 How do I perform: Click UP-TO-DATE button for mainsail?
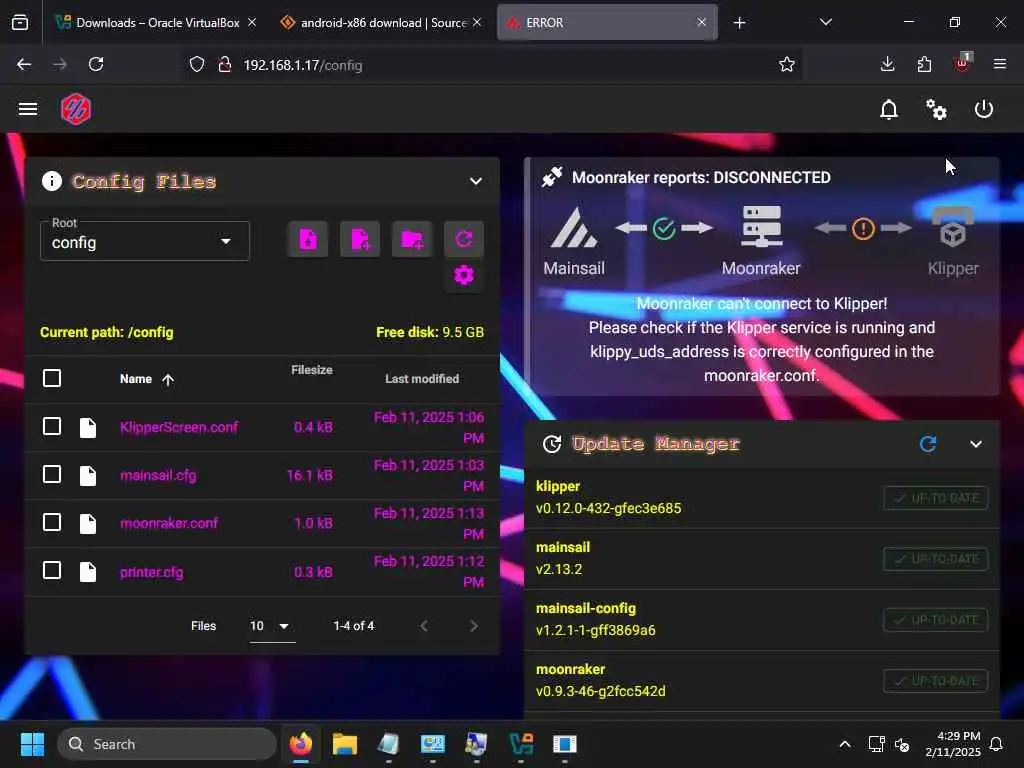[x=935, y=559]
